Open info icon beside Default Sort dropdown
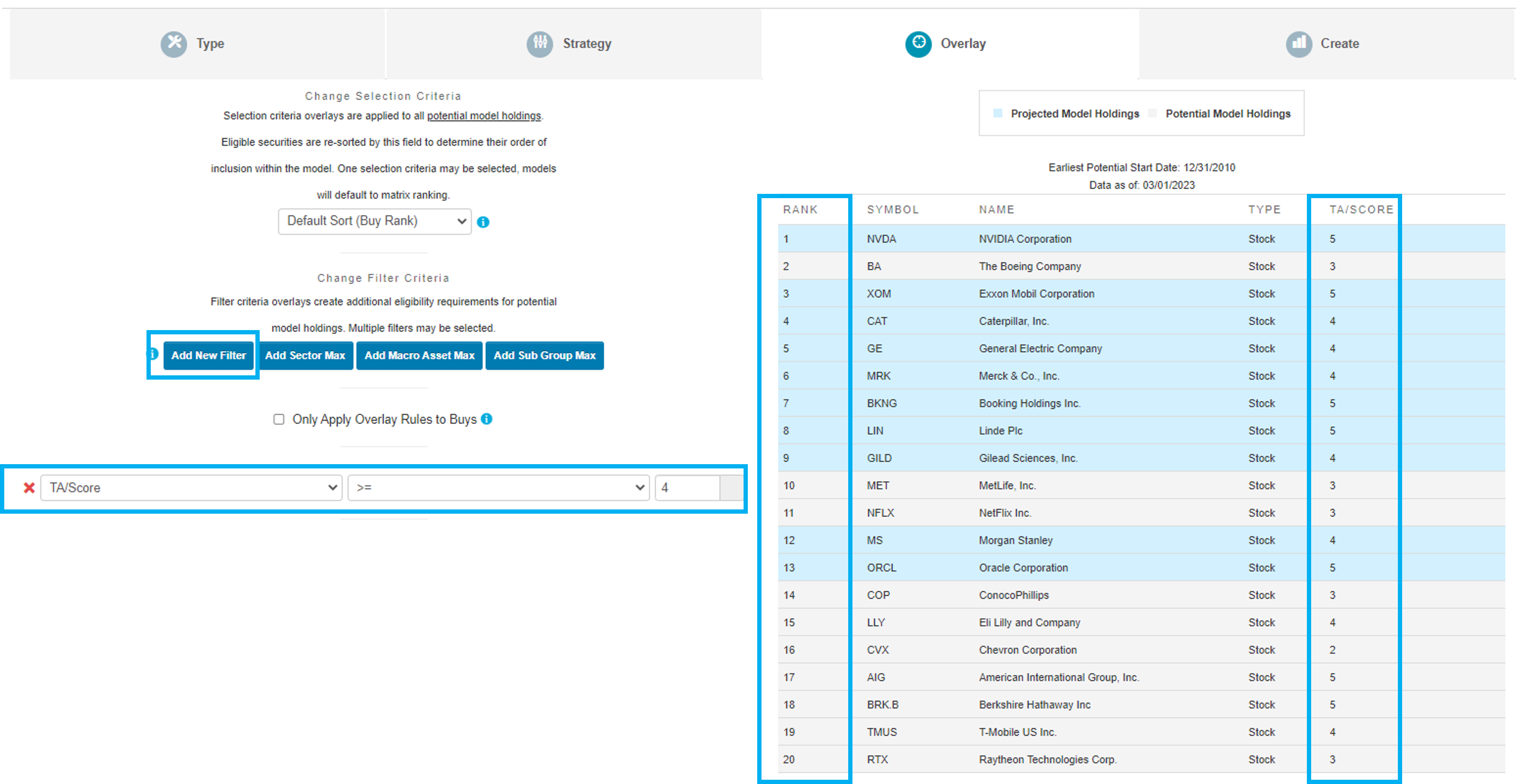The height and width of the screenshot is (784, 1520). [483, 222]
